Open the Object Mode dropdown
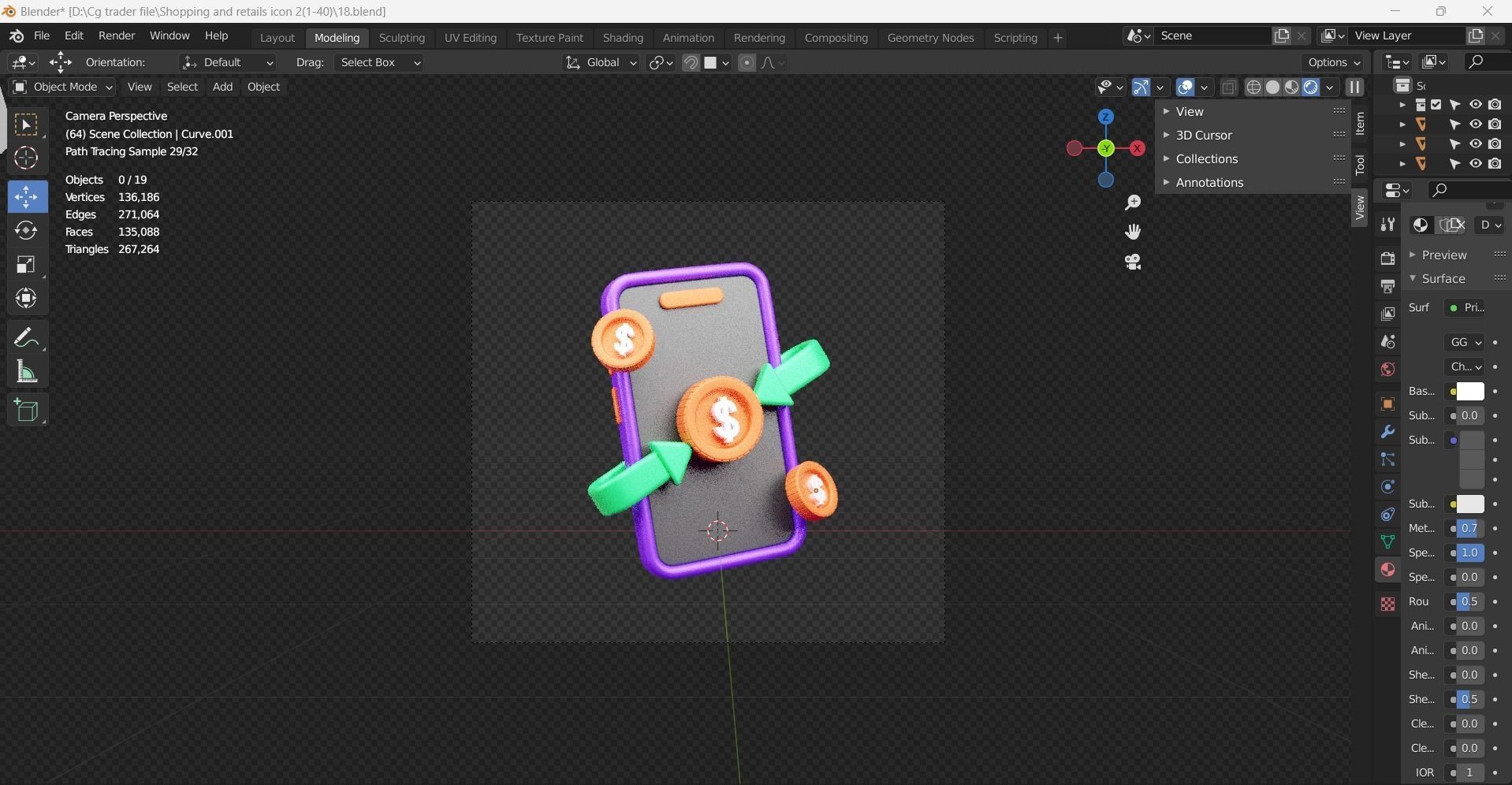1512x785 pixels. tap(62, 87)
